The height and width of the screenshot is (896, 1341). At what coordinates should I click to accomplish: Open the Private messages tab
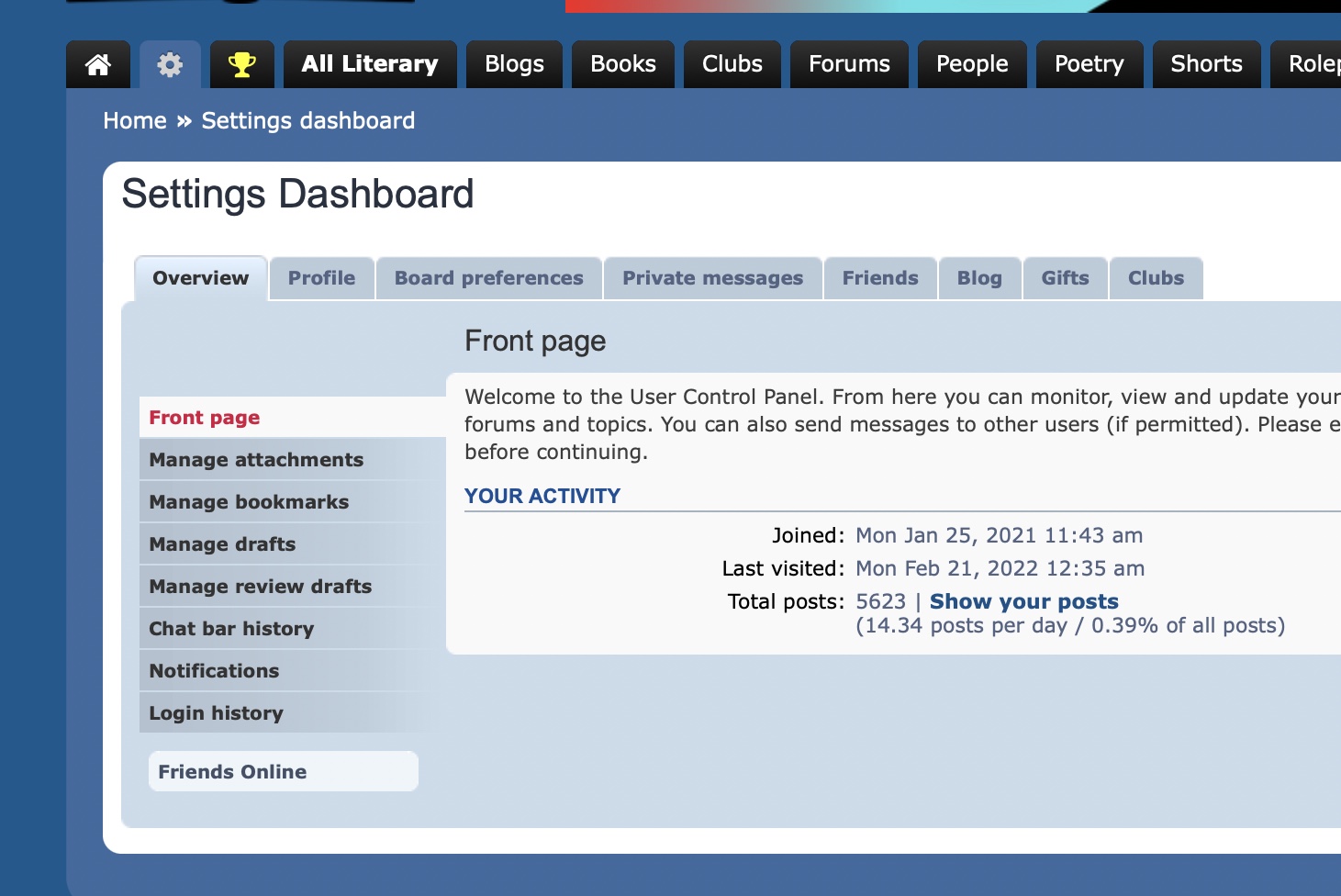pos(713,278)
